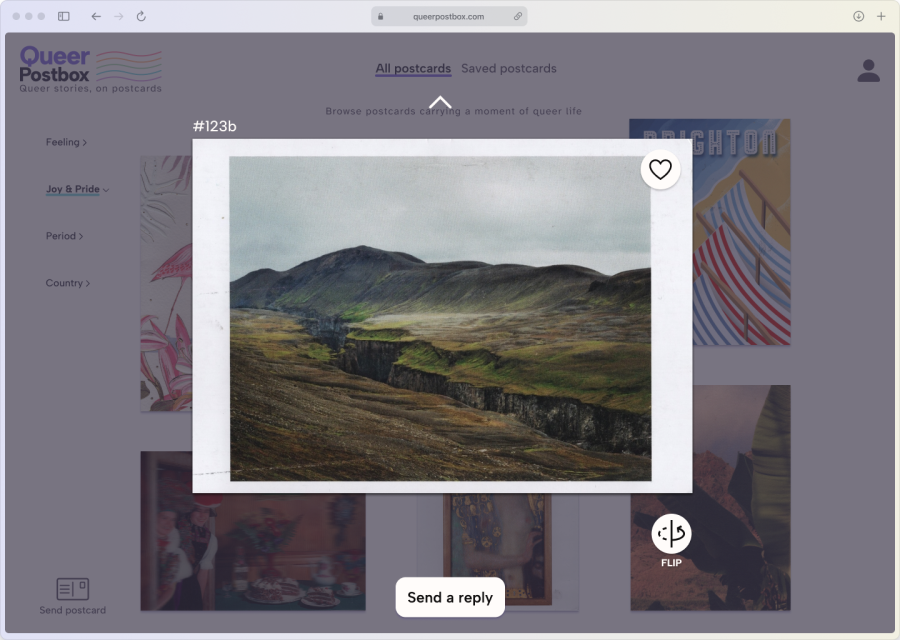Click the queerpostbox.com address bar

449,17
